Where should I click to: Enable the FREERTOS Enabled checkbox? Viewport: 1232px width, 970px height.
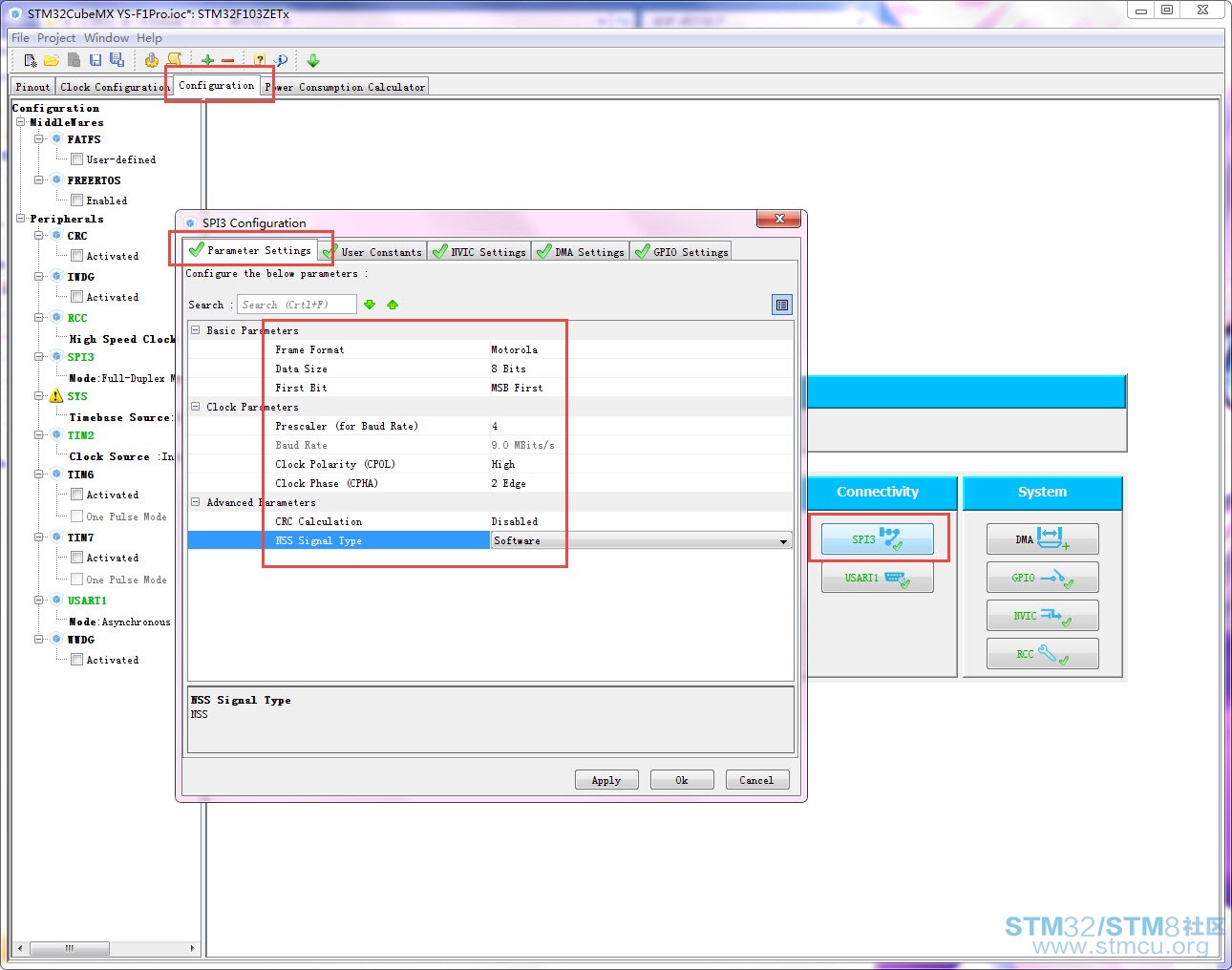point(76,200)
